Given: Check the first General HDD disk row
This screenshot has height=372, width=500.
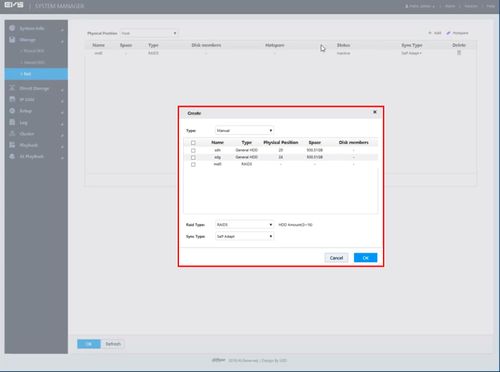Looking at the screenshot, I should (193, 150).
